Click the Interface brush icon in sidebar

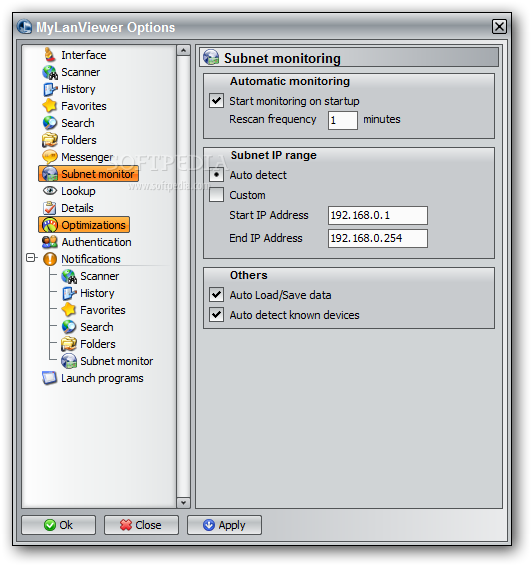50,55
